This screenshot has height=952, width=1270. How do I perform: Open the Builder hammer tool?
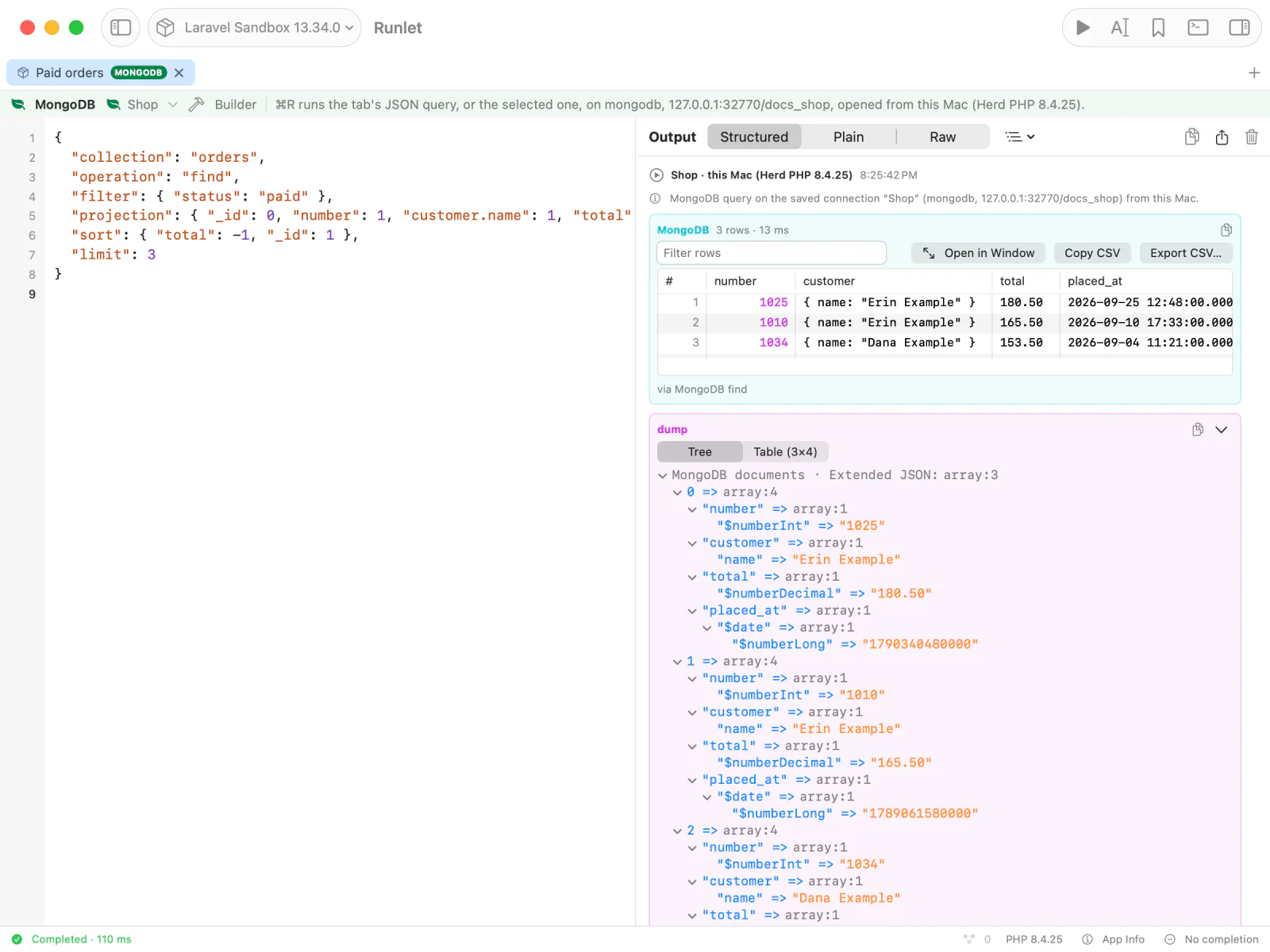(x=223, y=105)
